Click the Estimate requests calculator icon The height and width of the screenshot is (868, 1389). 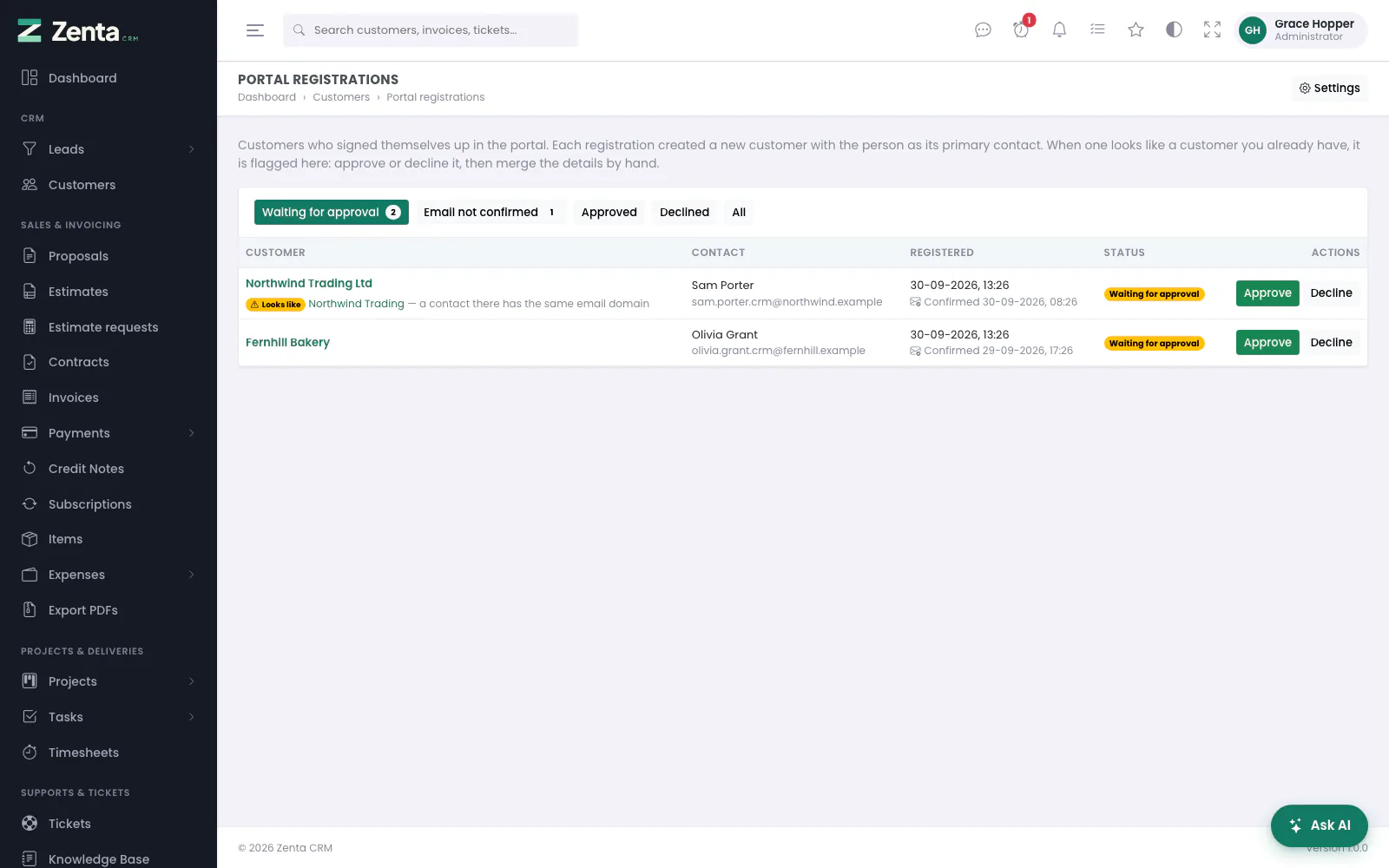[x=30, y=327]
